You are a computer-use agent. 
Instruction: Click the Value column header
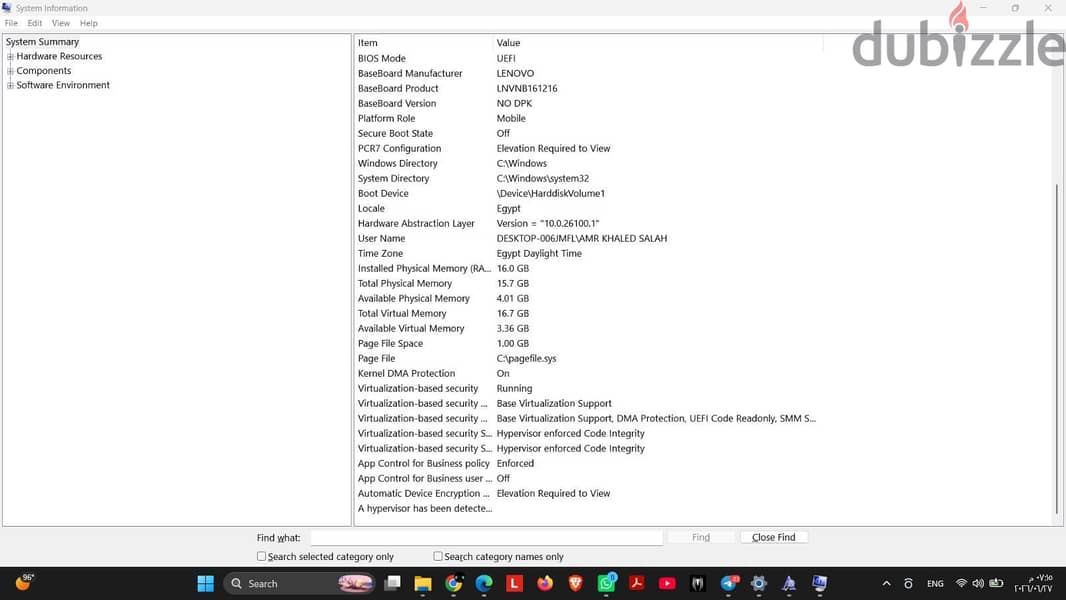pyautogui.click(x=657, y=43)
